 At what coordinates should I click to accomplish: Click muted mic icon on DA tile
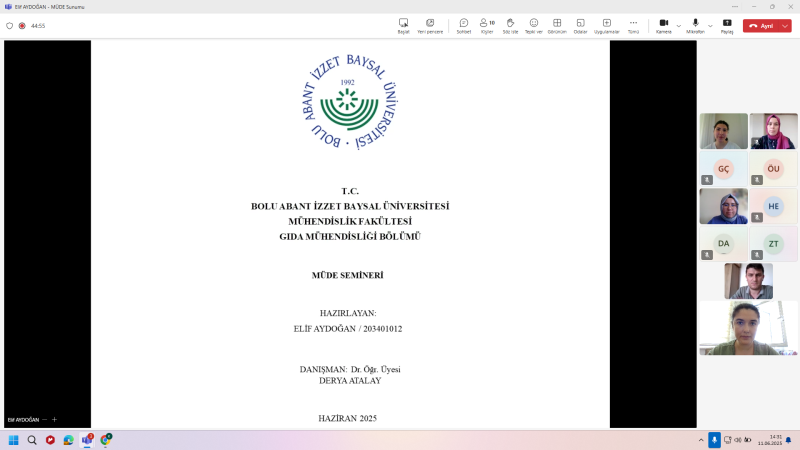(707, 255)
